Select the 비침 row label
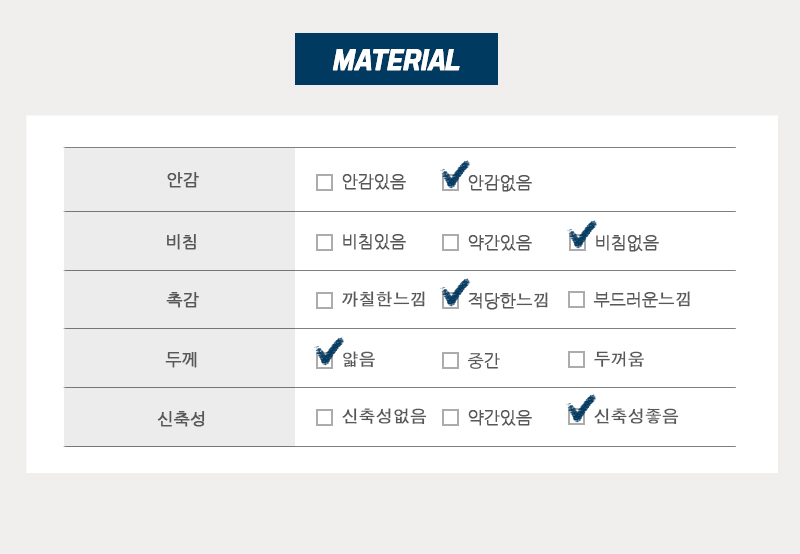 180,241
